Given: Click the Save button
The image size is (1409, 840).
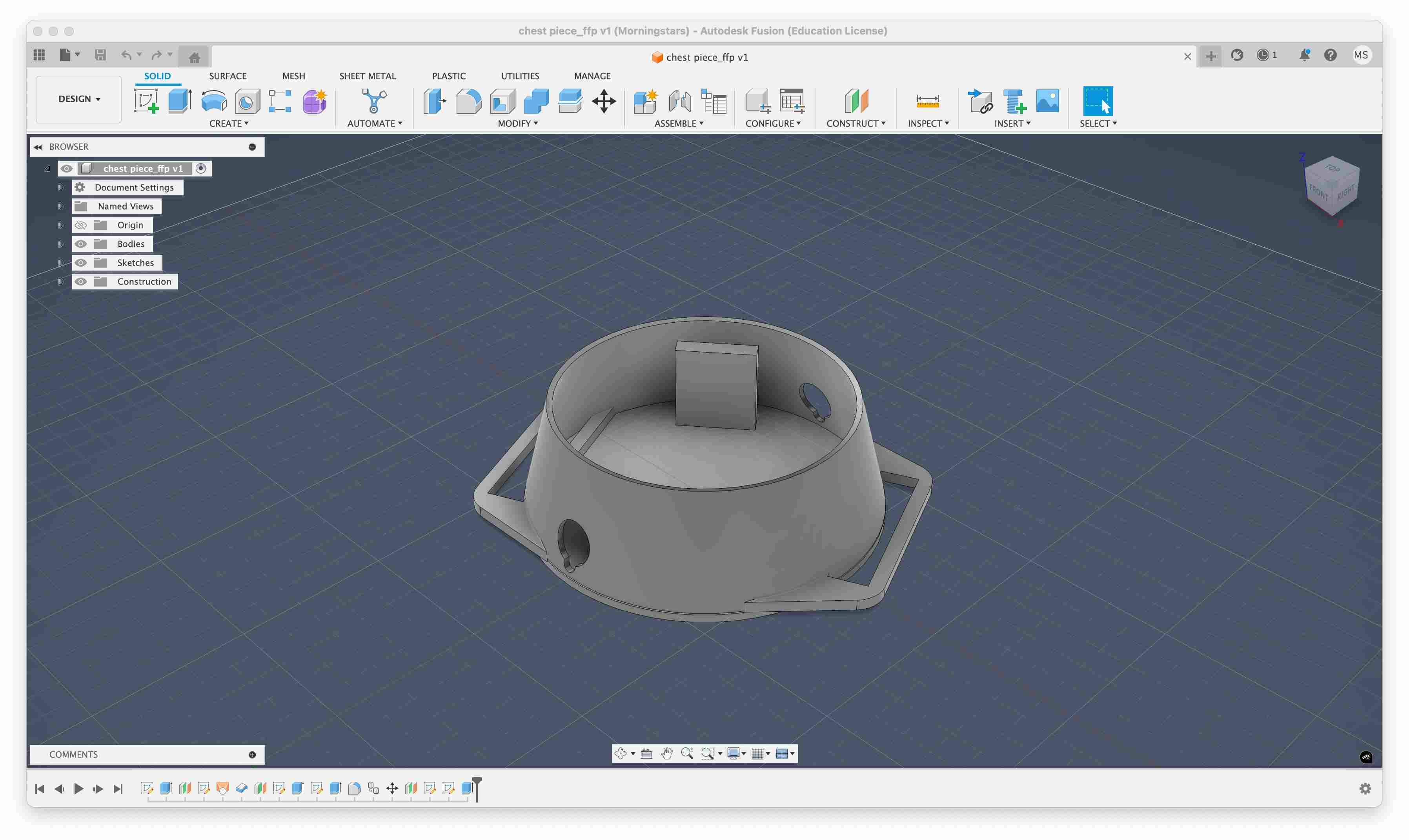Looking at the screenshot, I should pyautogui.click(x=100, y=55).
